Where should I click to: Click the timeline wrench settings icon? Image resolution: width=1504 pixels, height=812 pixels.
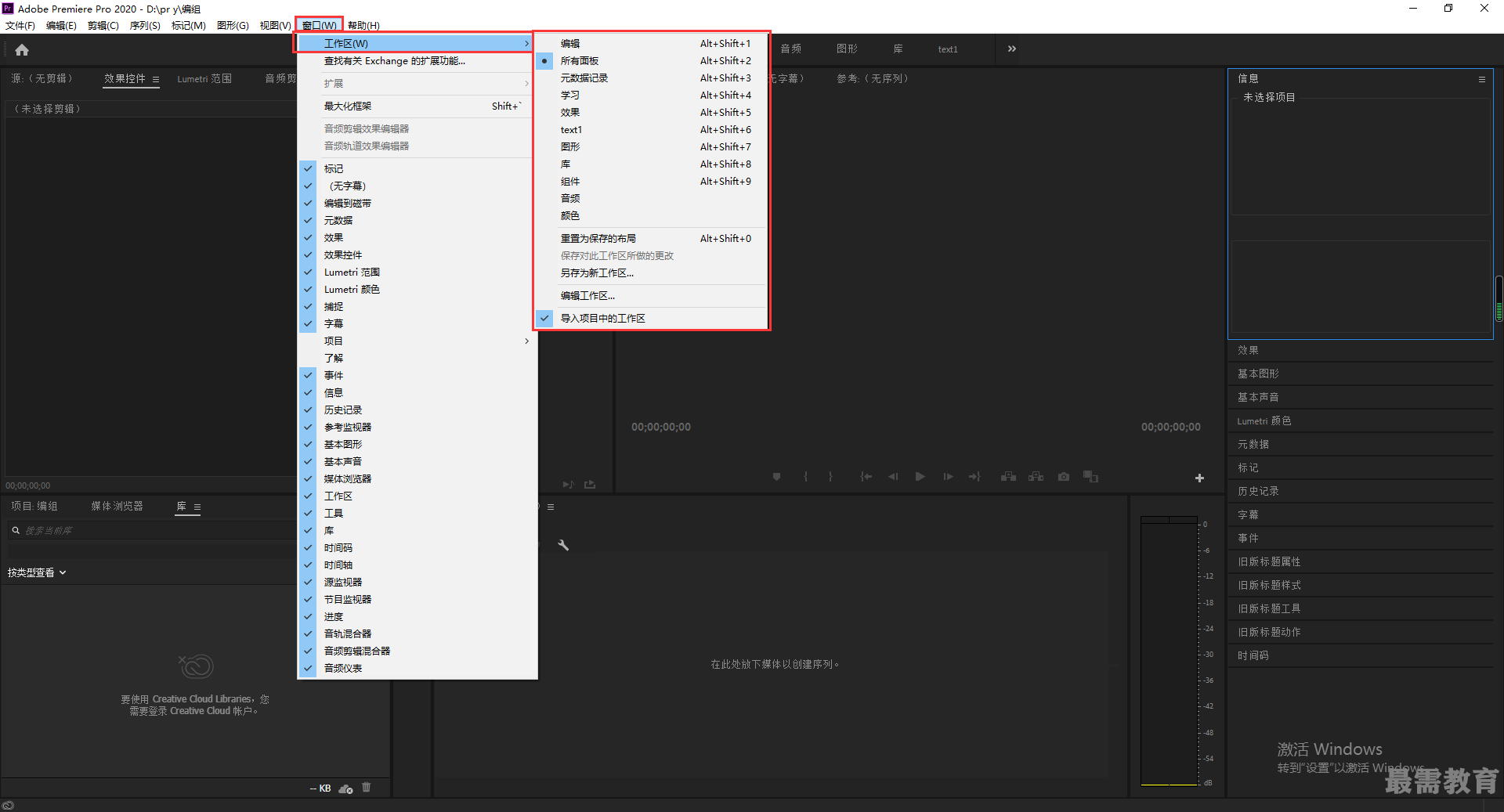pos(562,545)
